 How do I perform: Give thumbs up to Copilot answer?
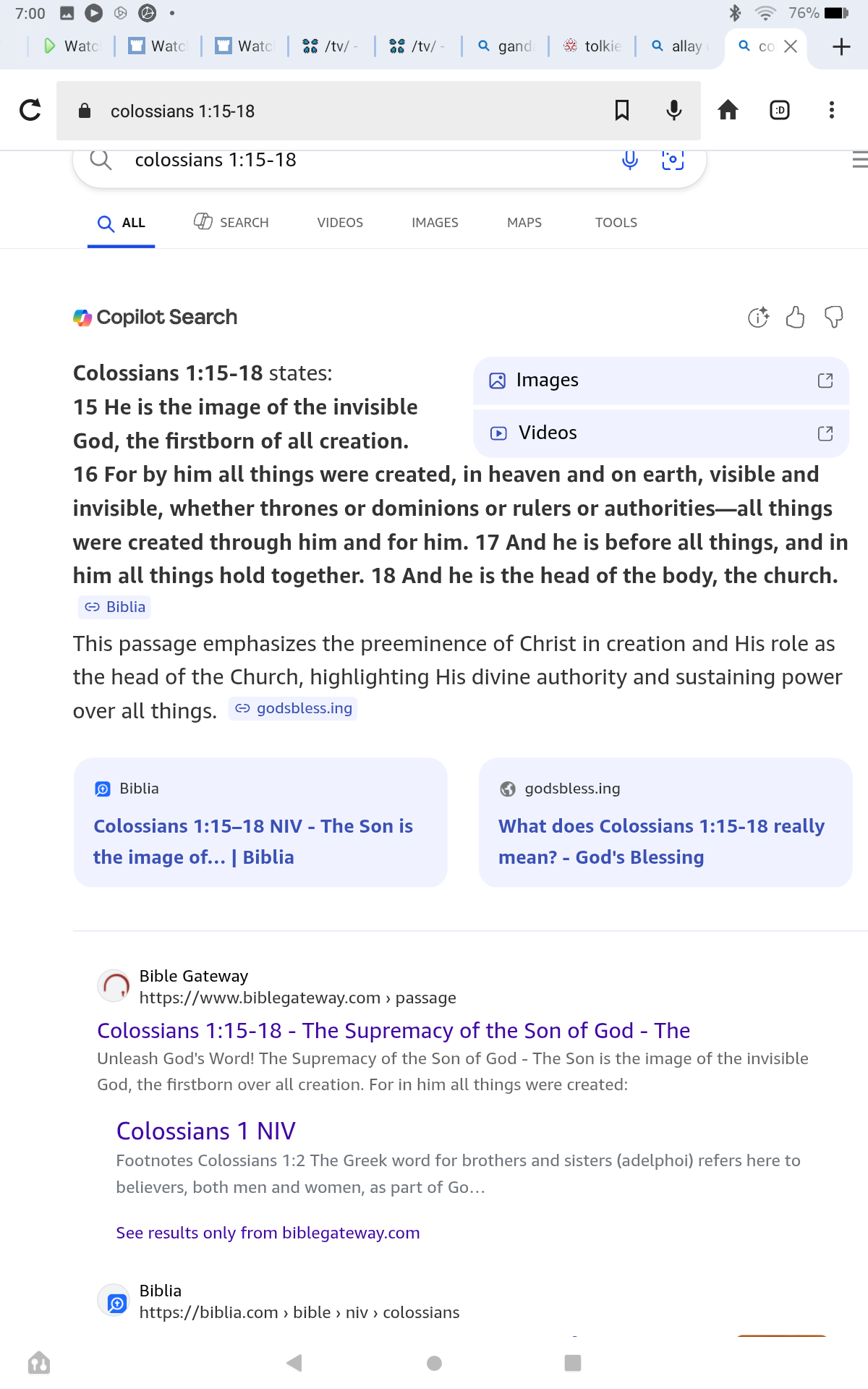click(795, 317)
